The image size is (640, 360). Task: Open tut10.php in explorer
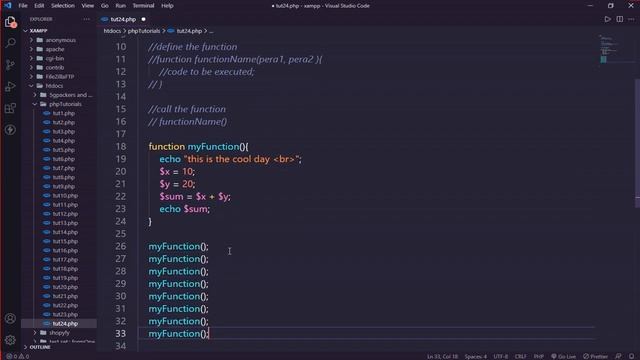[65, 196]
